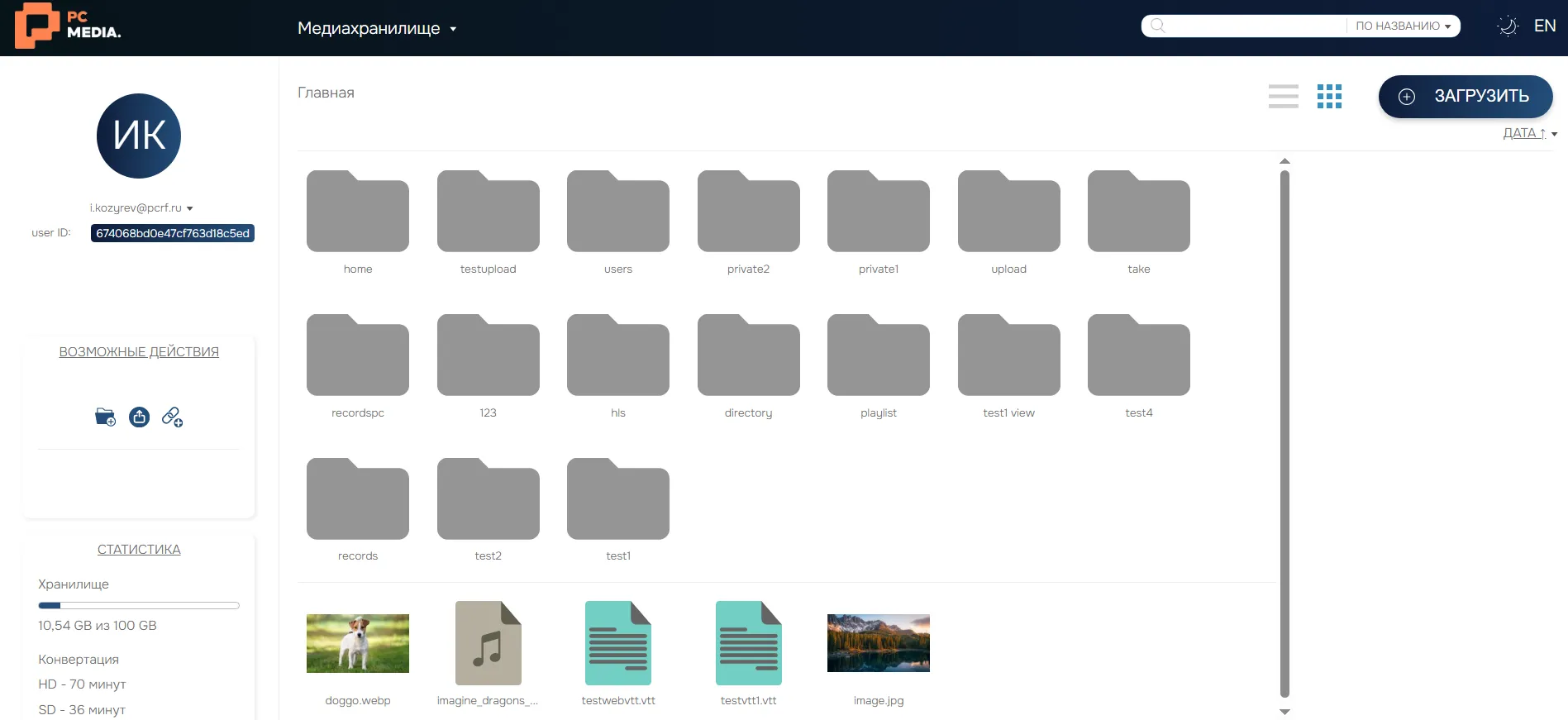Open the private2 folder
The image size is (1568, 720).
[748, 212]
